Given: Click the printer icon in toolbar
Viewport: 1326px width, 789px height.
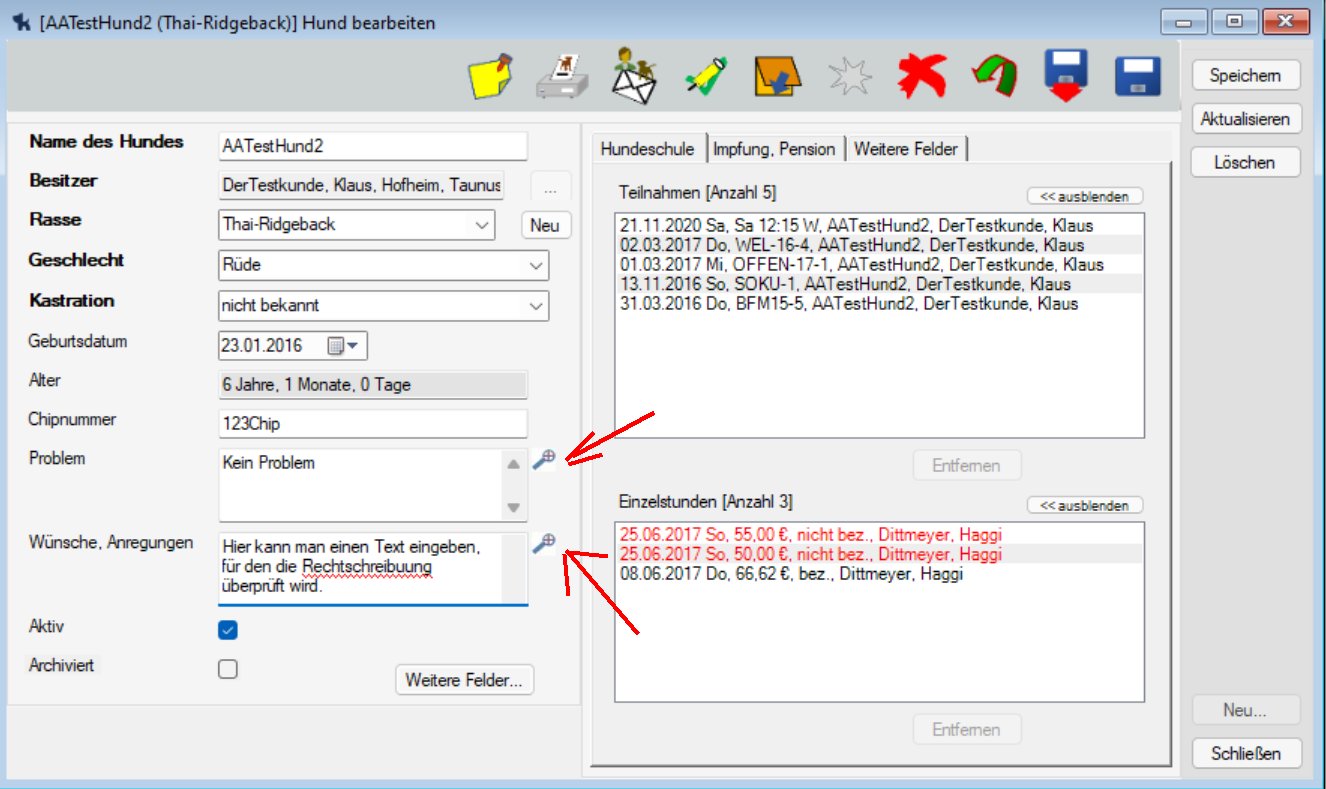Looking at the screenshot, I should click(562, 76).
